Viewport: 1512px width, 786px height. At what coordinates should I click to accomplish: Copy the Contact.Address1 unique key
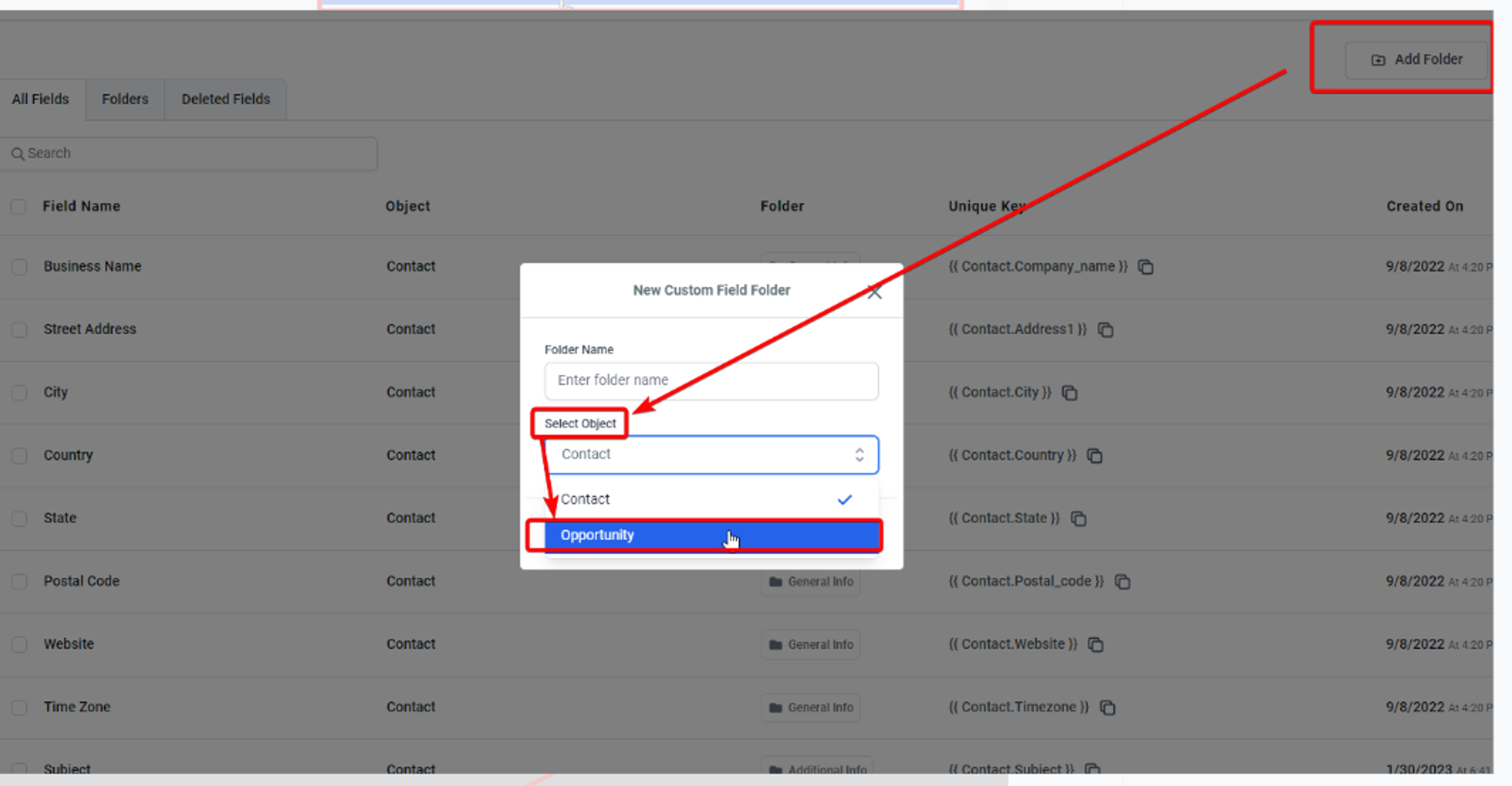coord(1105,330)
